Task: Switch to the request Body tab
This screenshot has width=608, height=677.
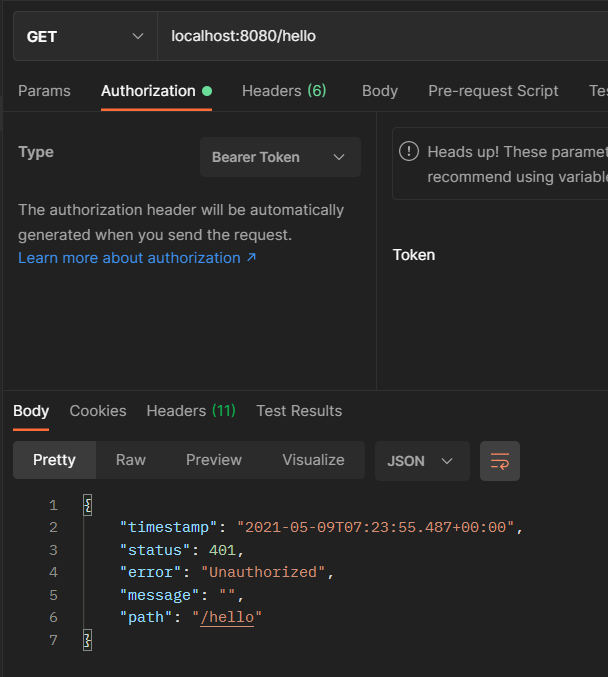Action: click(x=380, y=91)
